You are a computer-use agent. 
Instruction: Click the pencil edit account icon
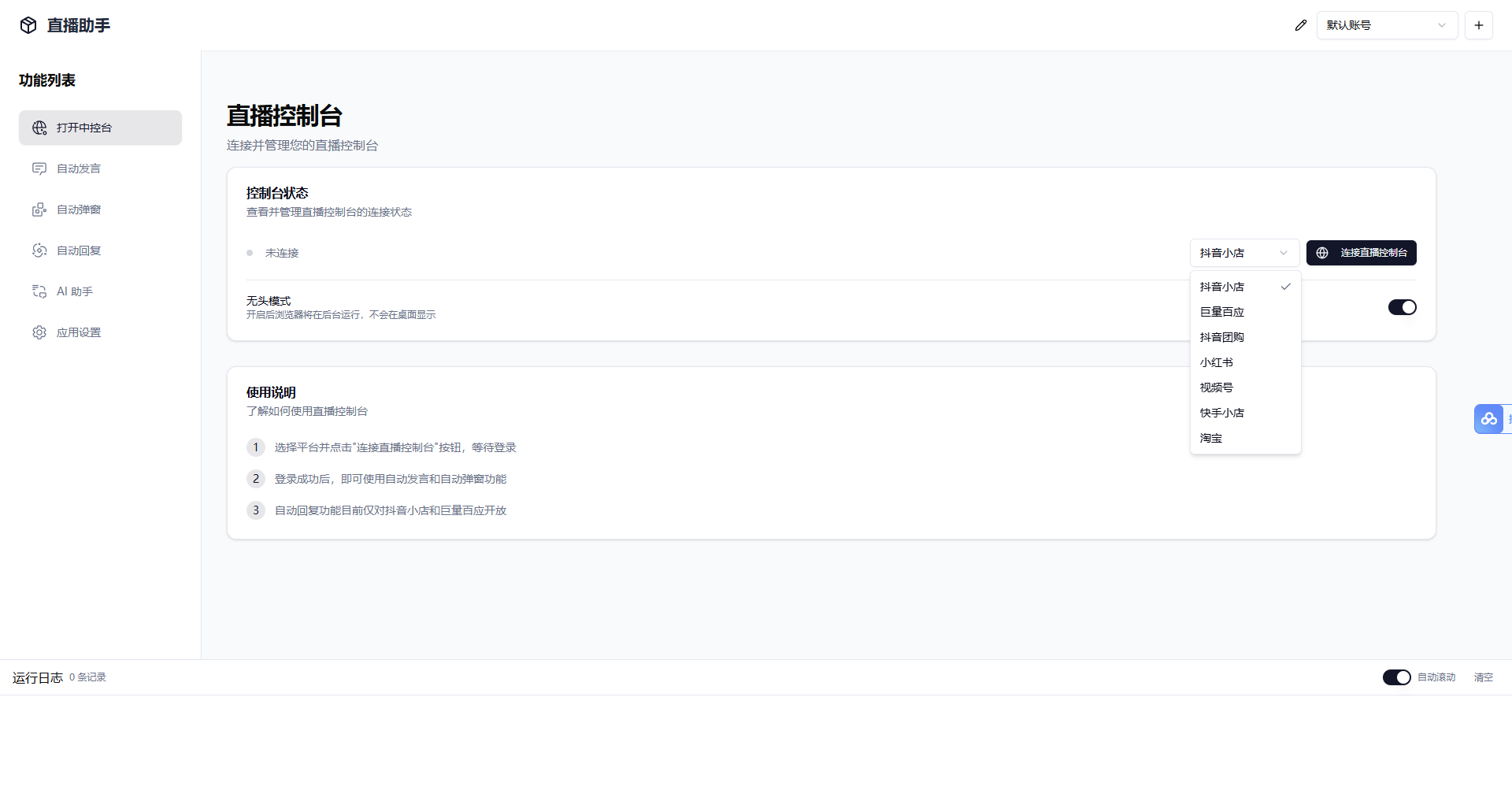click(x=1300, y=25)
